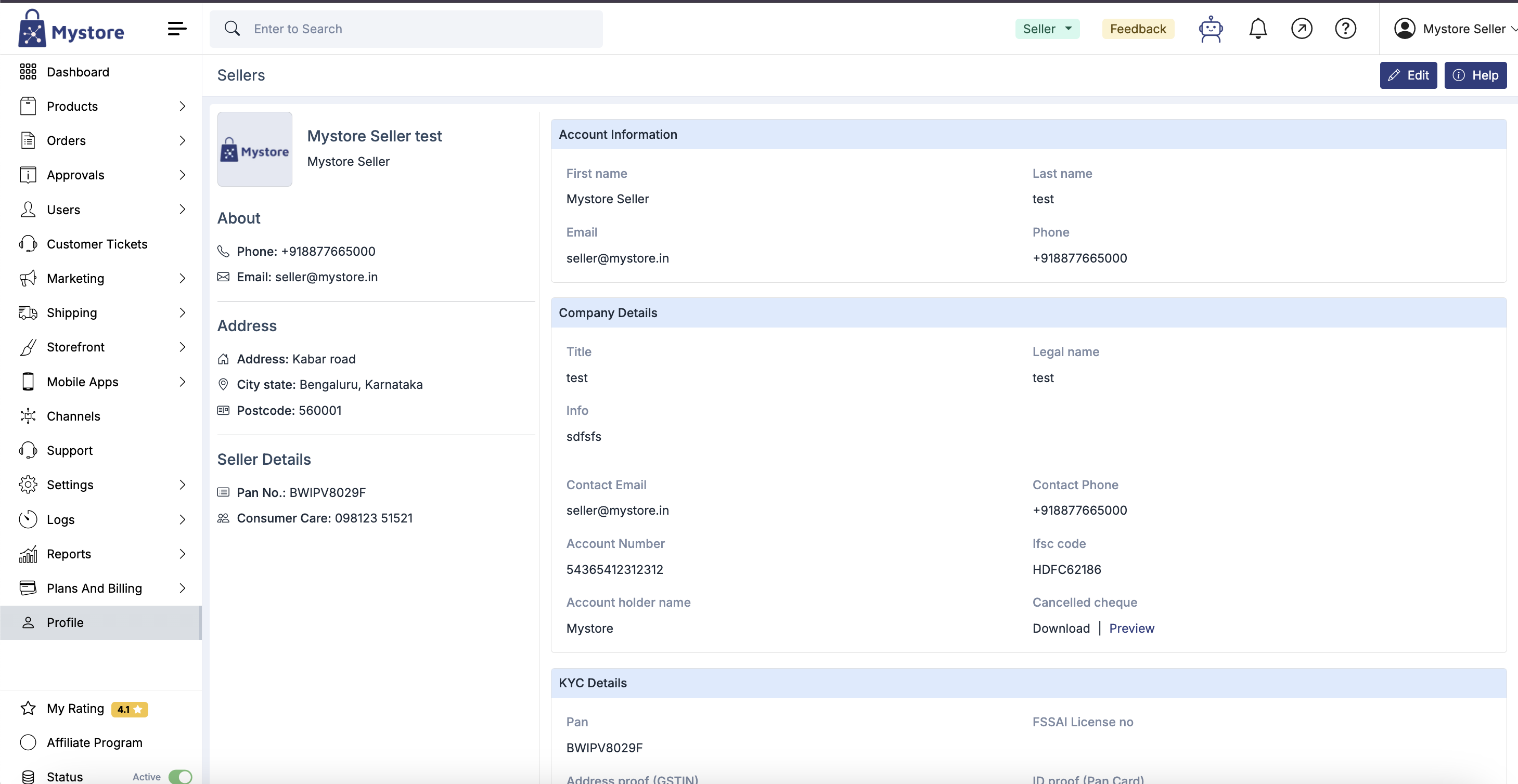Click the Shipping truck icon

point(28,313)
